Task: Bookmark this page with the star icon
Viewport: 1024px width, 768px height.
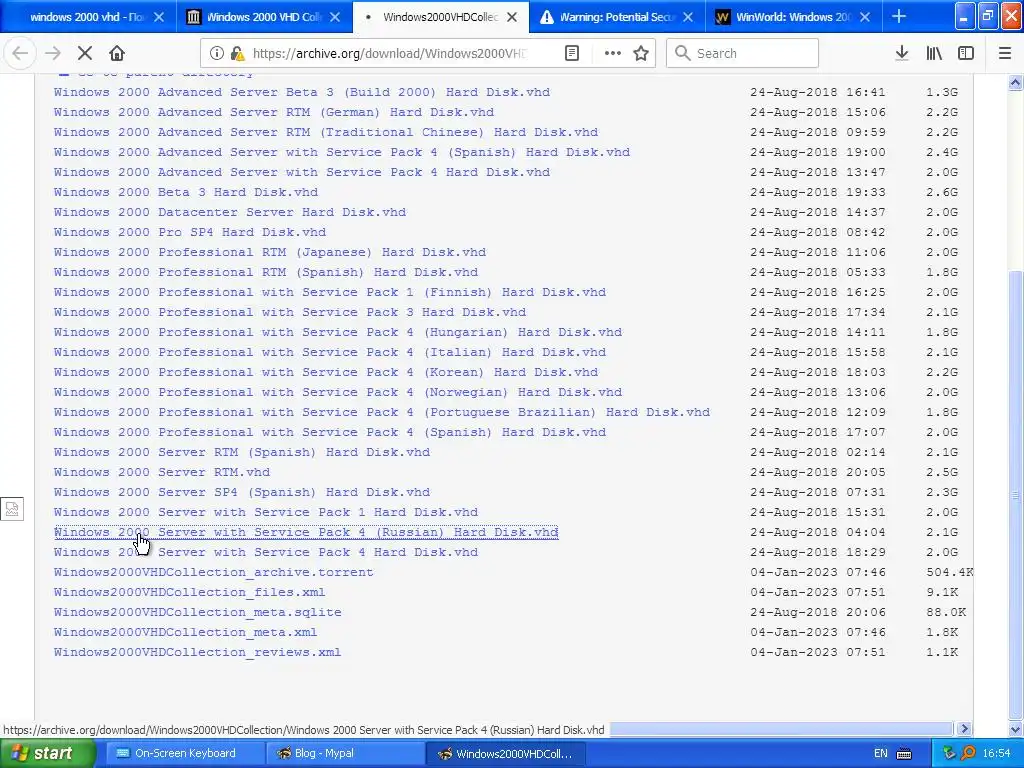Action: tap(641, 53)
